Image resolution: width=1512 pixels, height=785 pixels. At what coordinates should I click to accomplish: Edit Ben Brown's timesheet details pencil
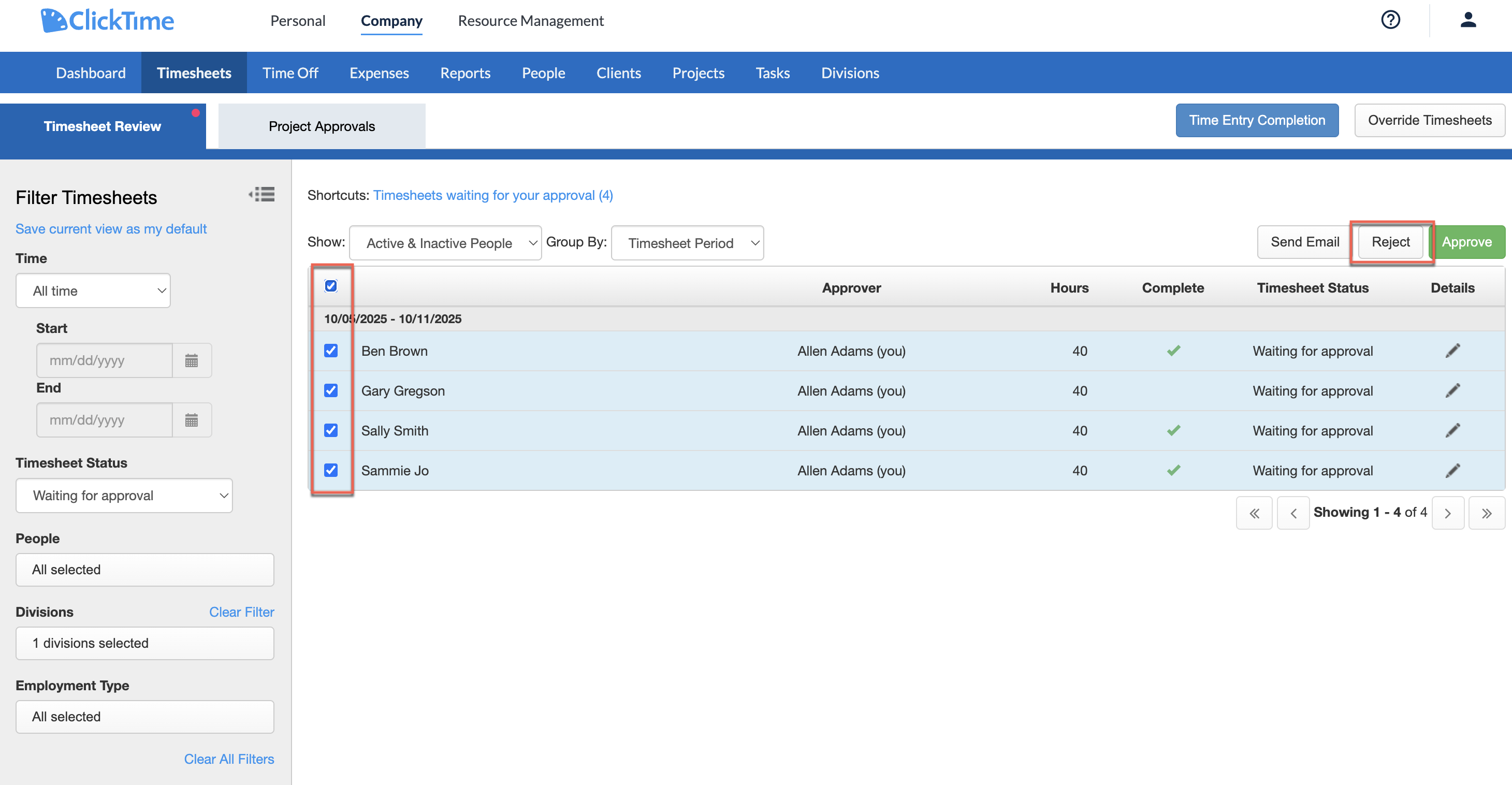tap(1453, 351)
